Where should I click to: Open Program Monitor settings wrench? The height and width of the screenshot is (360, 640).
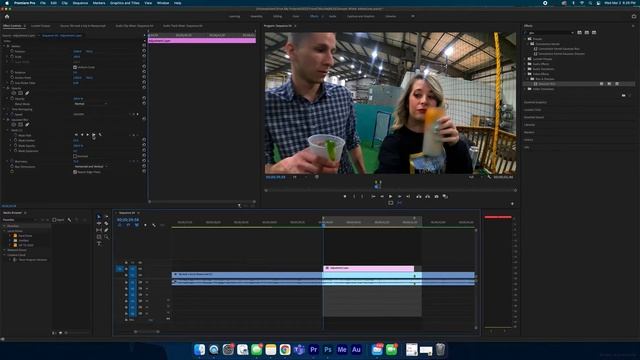[x=489, y=177]
